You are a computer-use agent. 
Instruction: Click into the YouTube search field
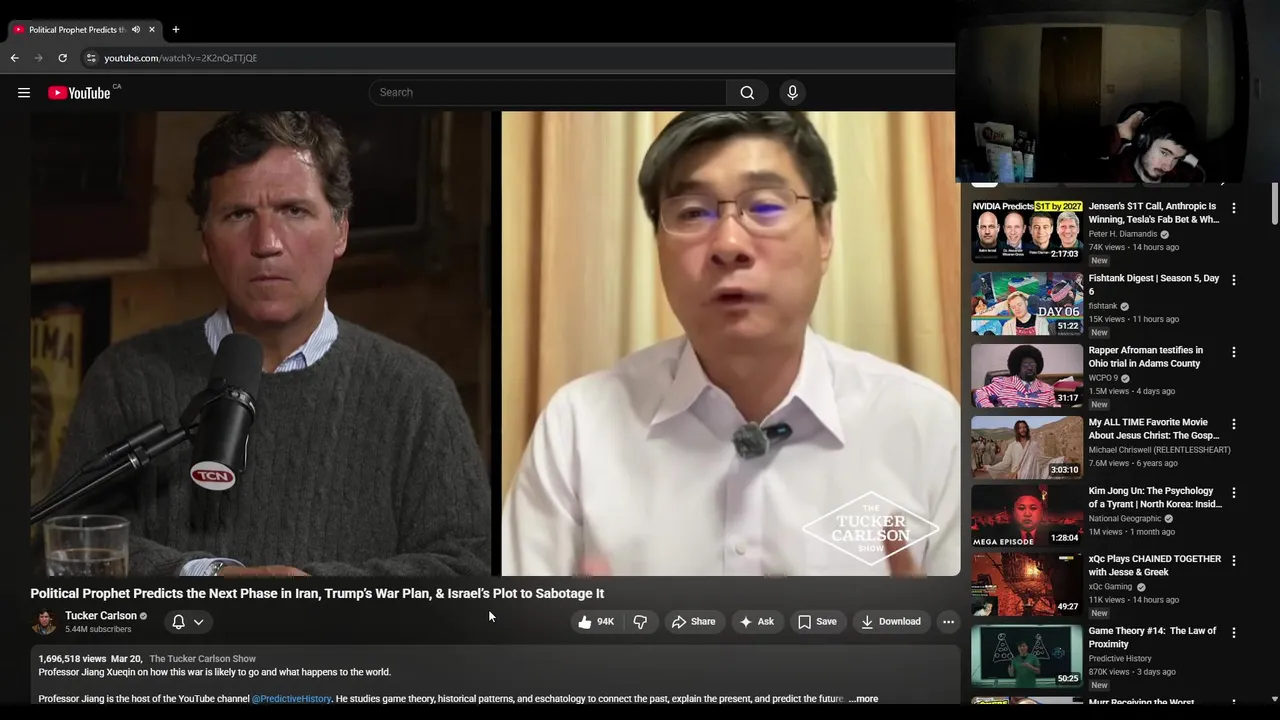click(x=548, y=92)
